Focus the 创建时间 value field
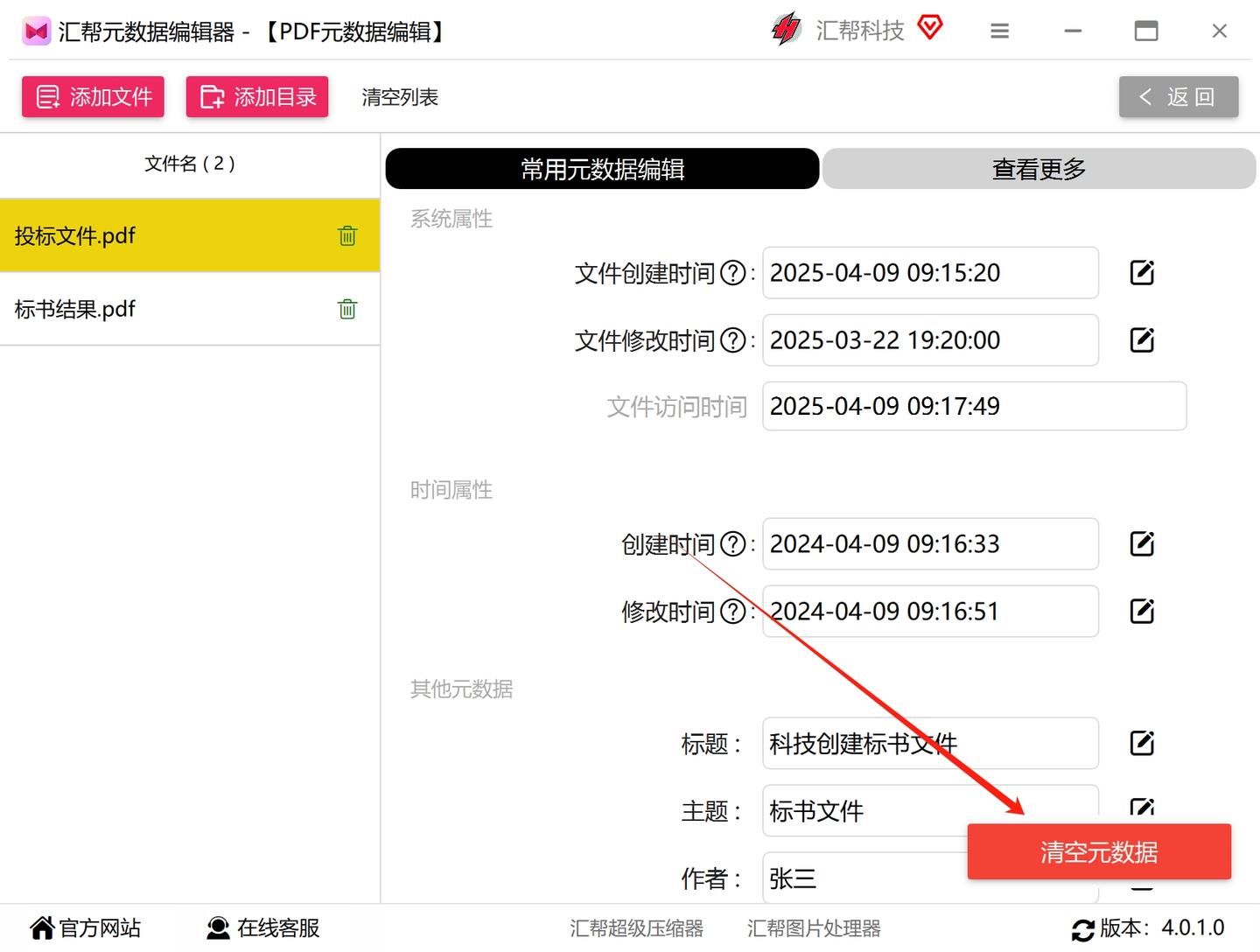Image resolution: width=1260 pixels, height=952 pixels. point(930,544)
